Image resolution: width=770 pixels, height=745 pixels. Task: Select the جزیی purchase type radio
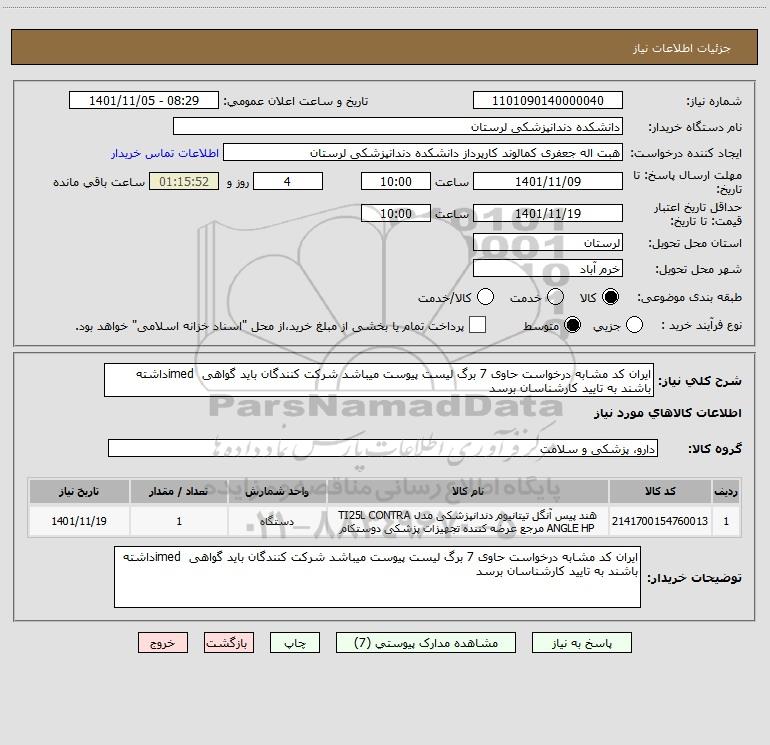[x=634, y=325]
